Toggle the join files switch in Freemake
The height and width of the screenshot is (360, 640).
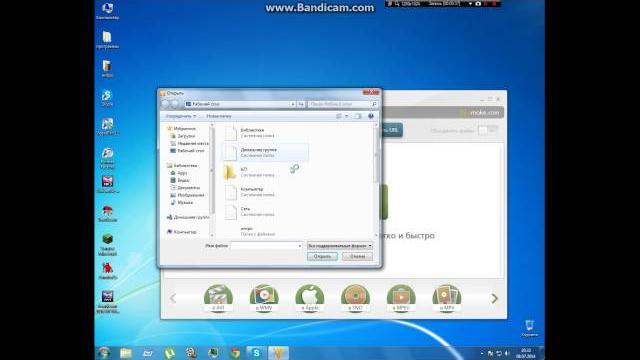coord(488,131)
